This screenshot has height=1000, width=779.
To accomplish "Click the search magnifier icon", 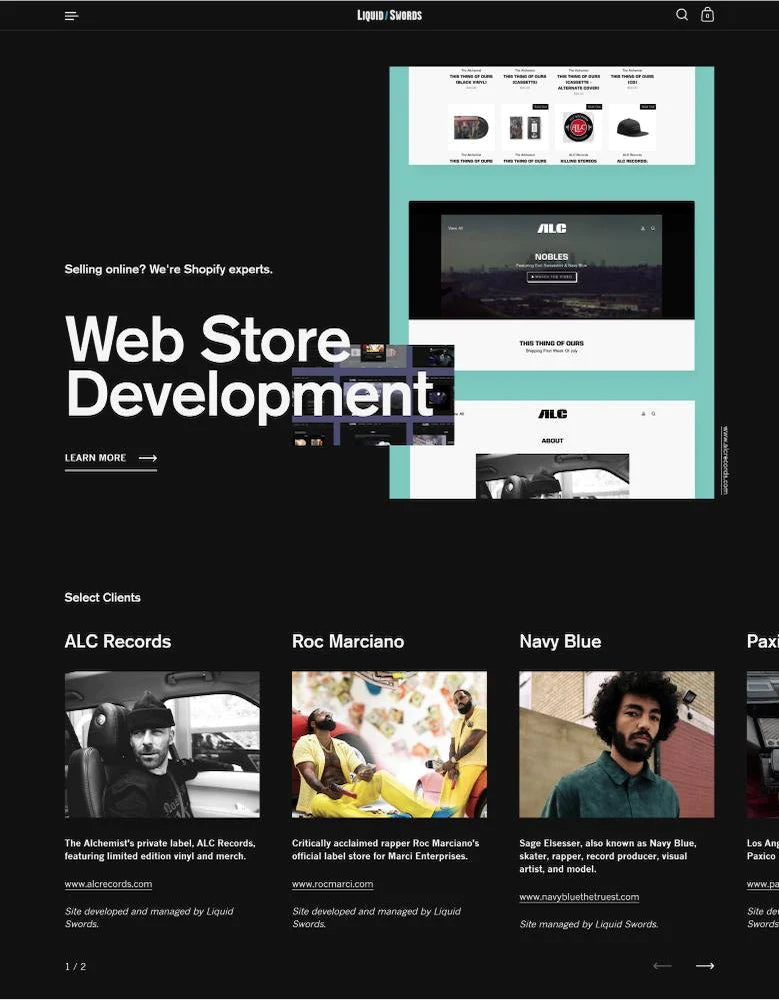I will pos(682,15).
